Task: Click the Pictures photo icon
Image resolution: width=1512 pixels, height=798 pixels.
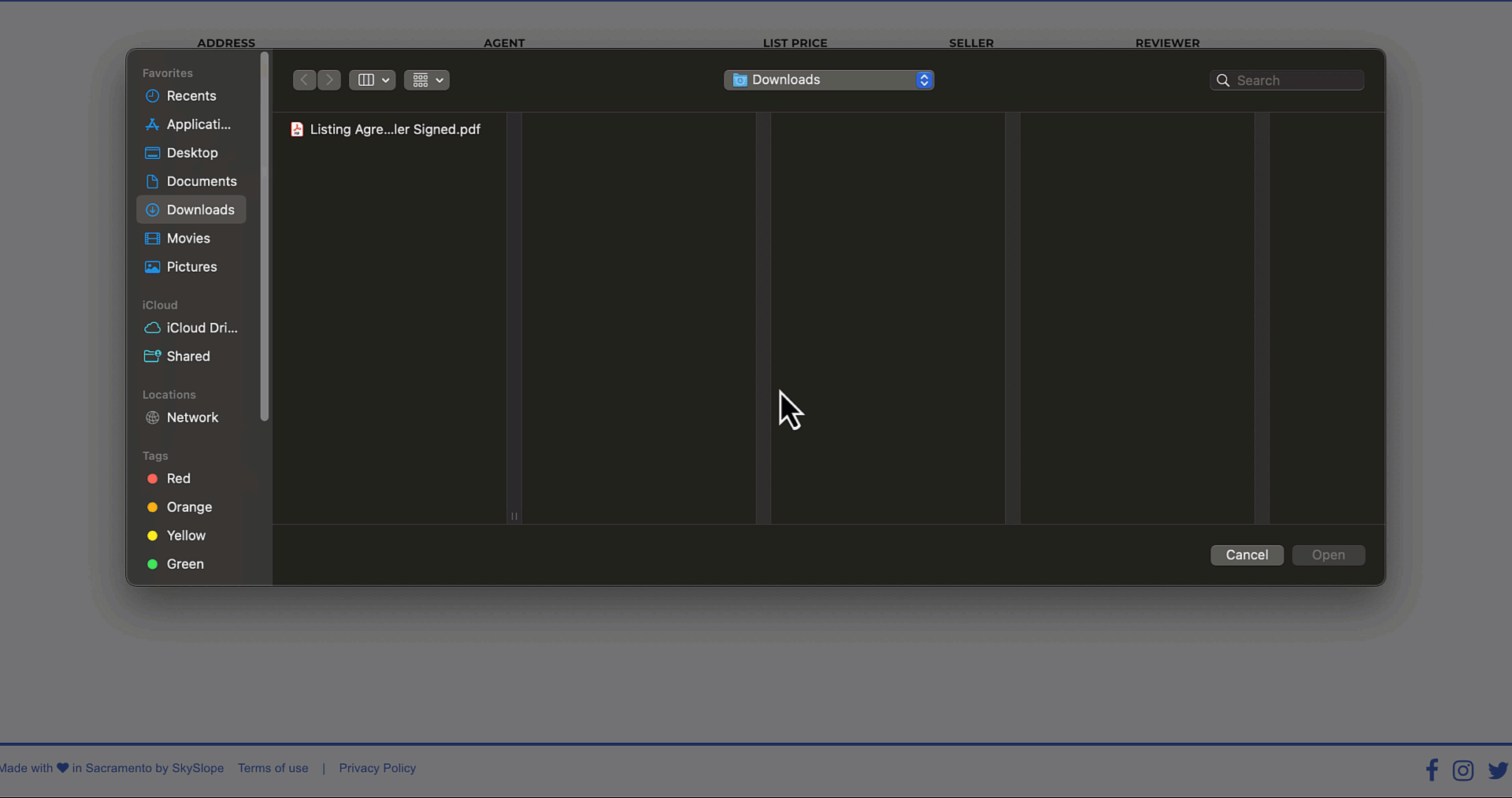Action: pyautogui.click(x=153, y=266)
